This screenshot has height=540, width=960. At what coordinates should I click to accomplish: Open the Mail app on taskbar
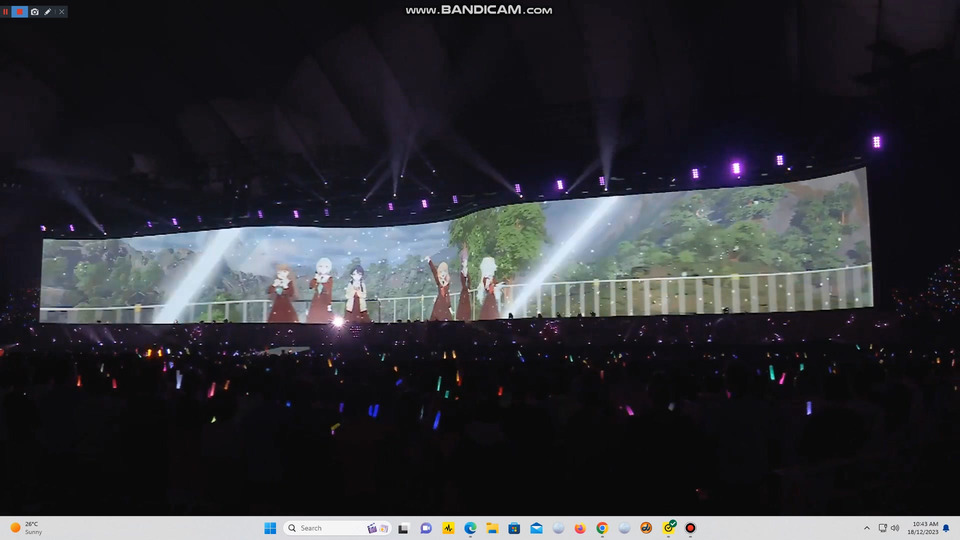(x=536, y=528)
